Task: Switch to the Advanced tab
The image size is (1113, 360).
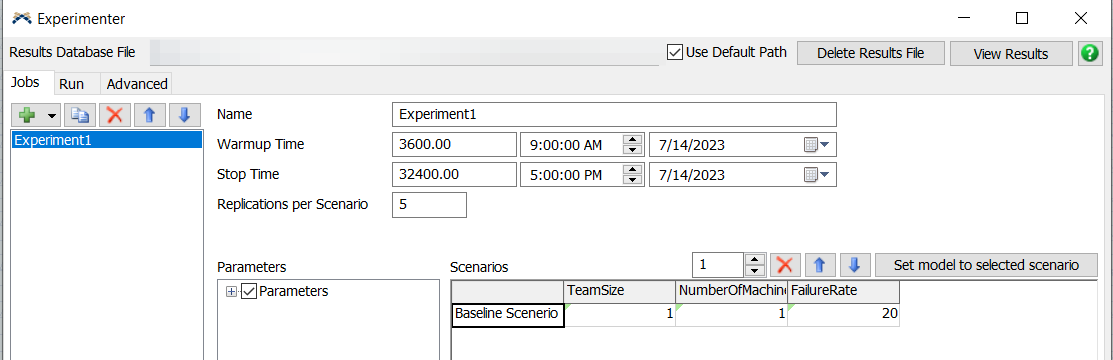Action: [137, 84]
